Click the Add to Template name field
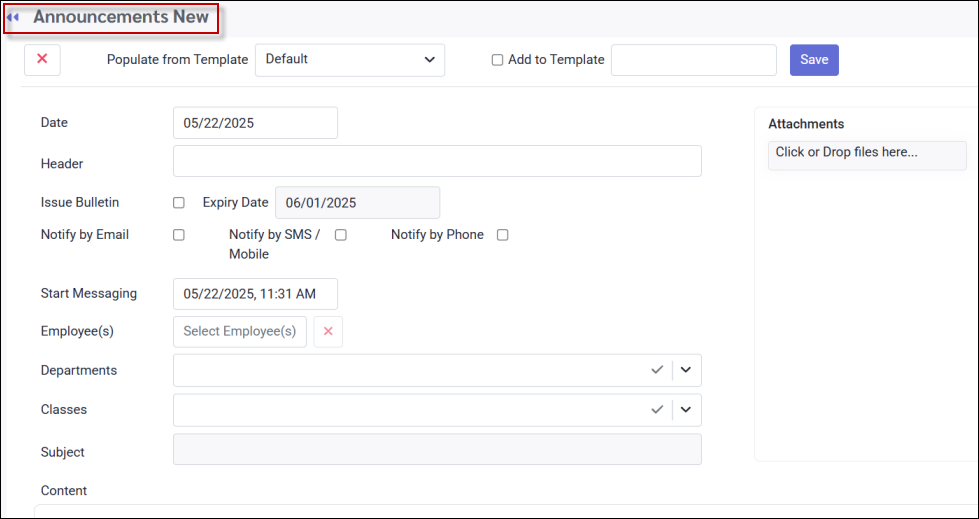This screenshot has width=979, height=519. pos(694,60)
